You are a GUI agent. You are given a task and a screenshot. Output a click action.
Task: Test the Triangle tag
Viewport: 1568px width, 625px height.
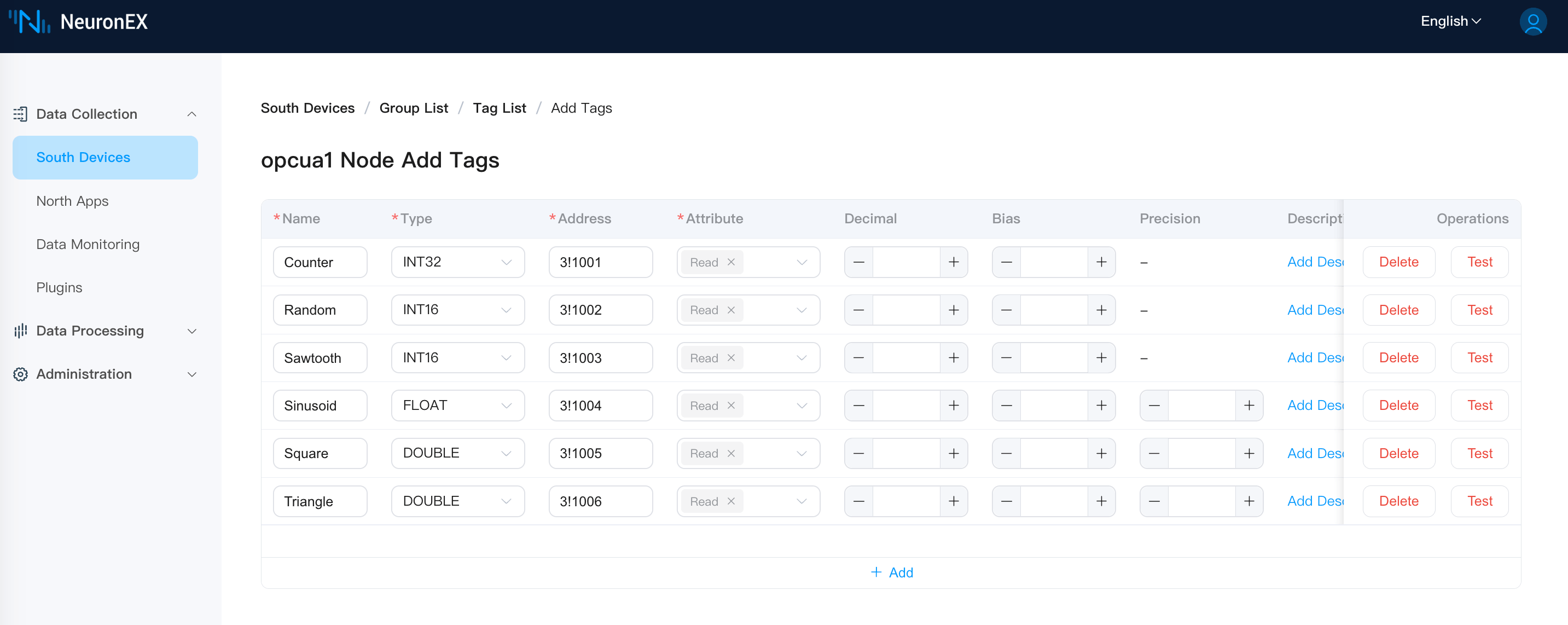point(1479,501)
